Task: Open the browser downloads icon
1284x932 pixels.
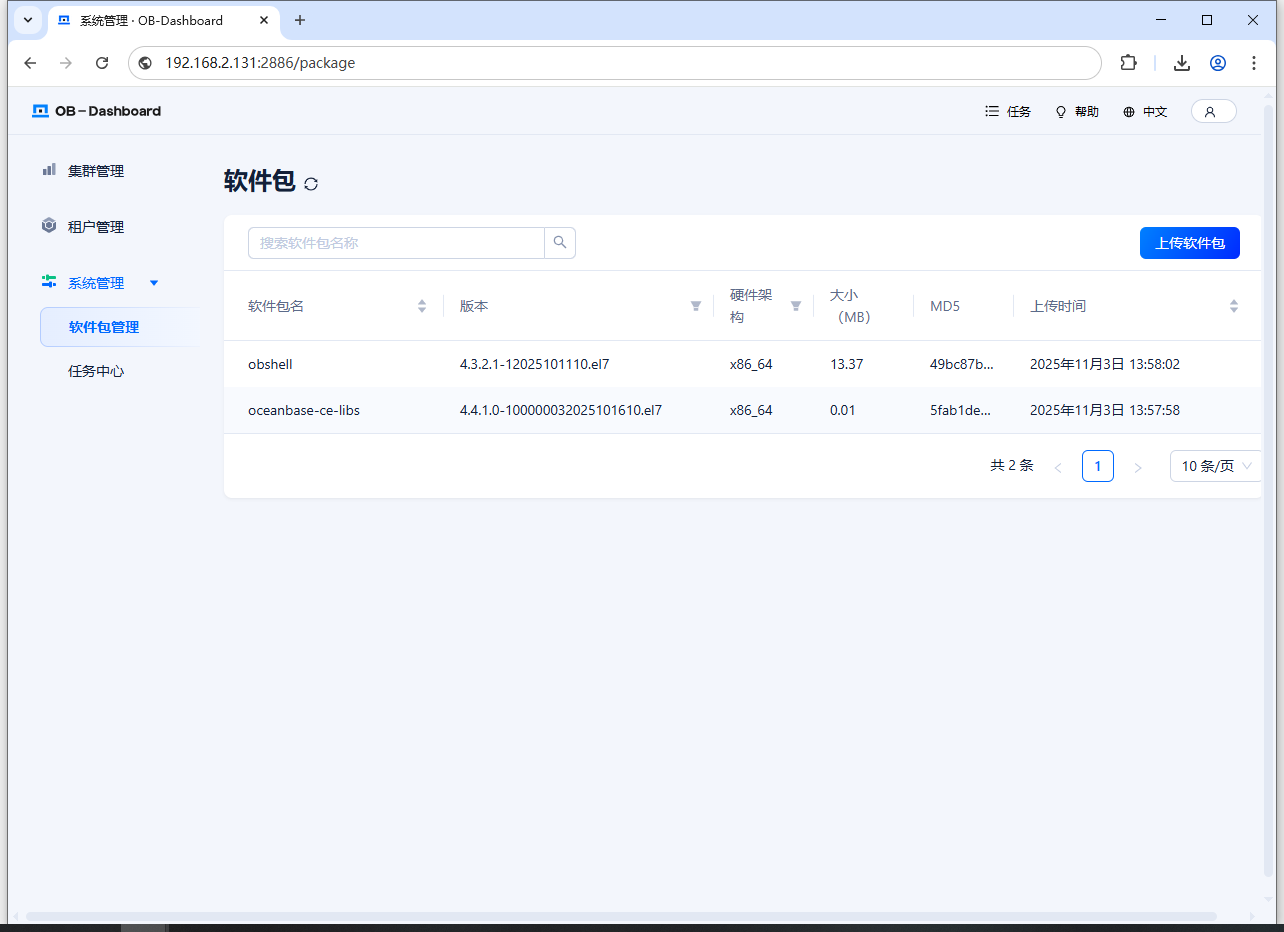Action: pos(1181,63)
